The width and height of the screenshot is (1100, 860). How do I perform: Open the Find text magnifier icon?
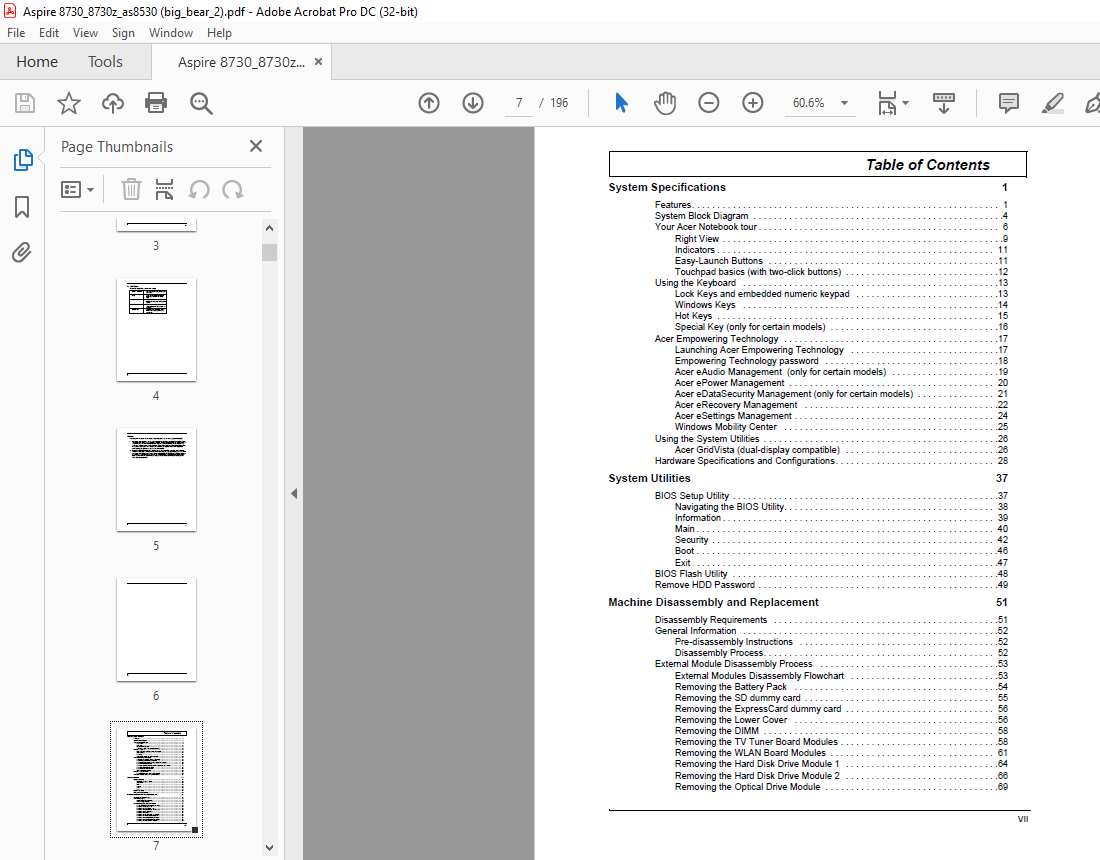tap(201, 103)
